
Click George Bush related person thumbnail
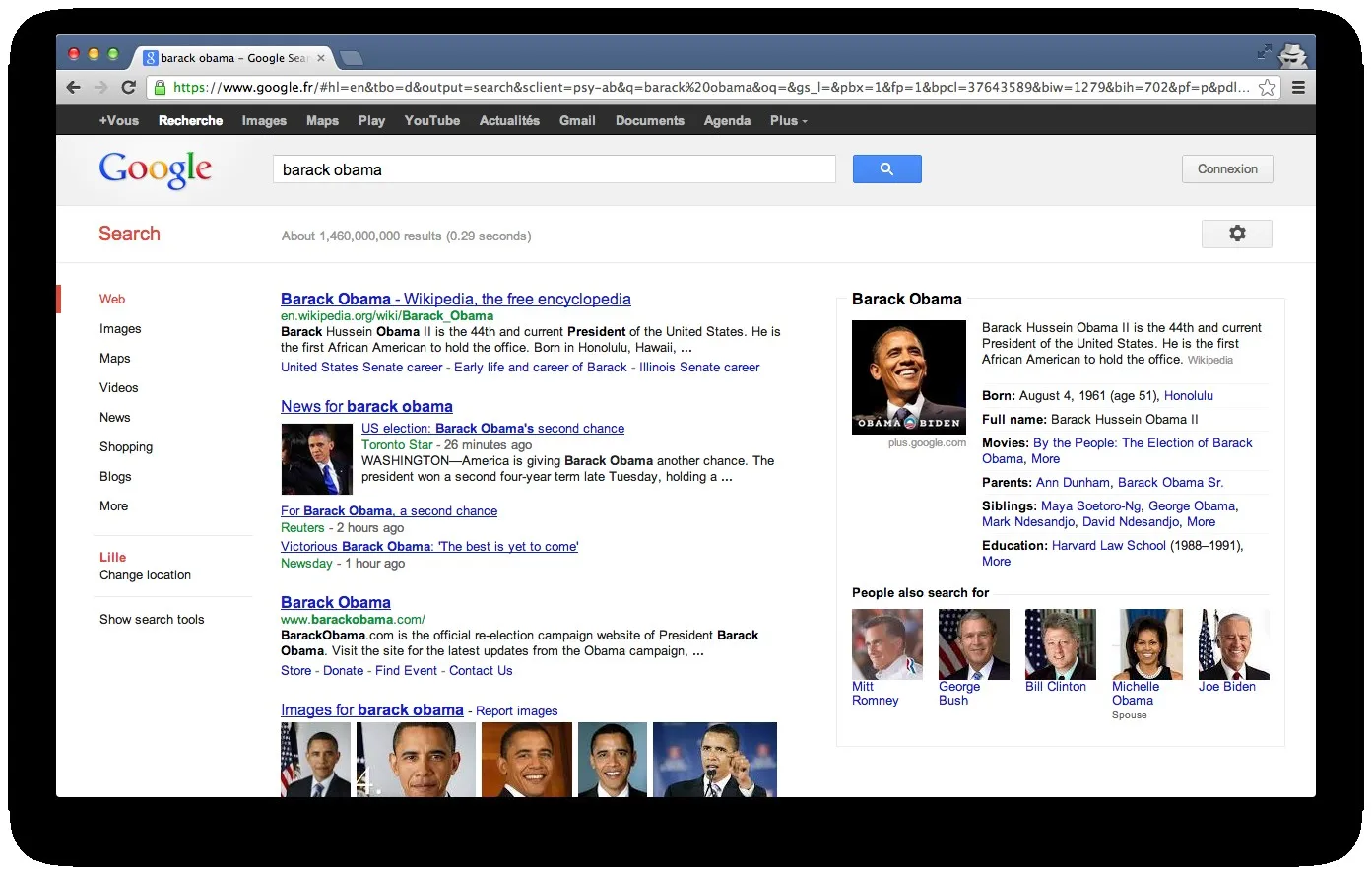pyautogui.click(x=974, y=644)
